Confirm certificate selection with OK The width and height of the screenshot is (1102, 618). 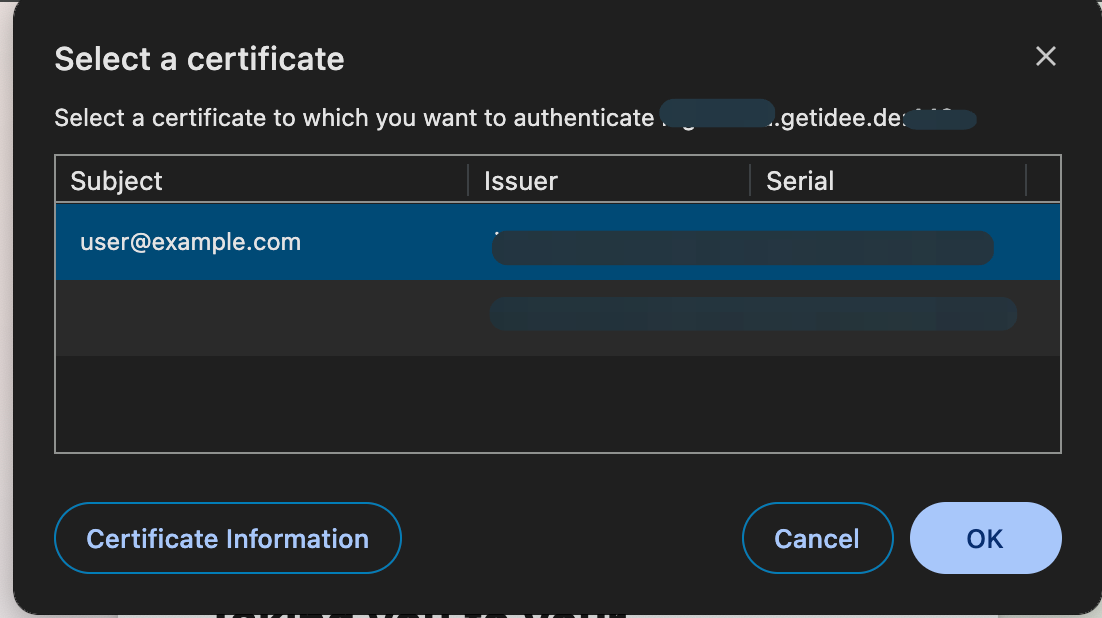(x=985, y=539)
